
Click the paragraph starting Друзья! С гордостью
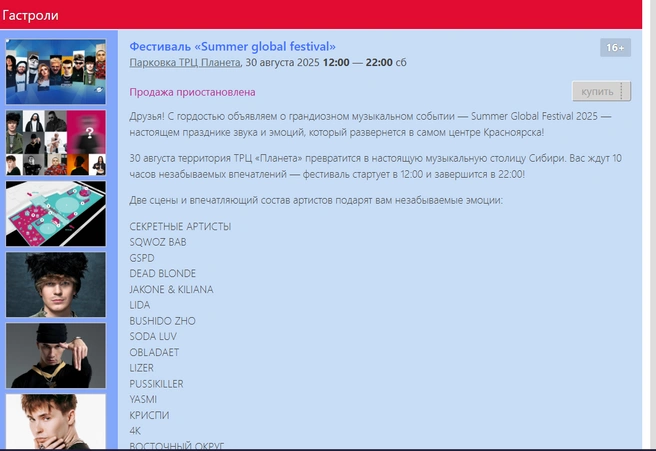pyautogui.click(x=370, y=124)
